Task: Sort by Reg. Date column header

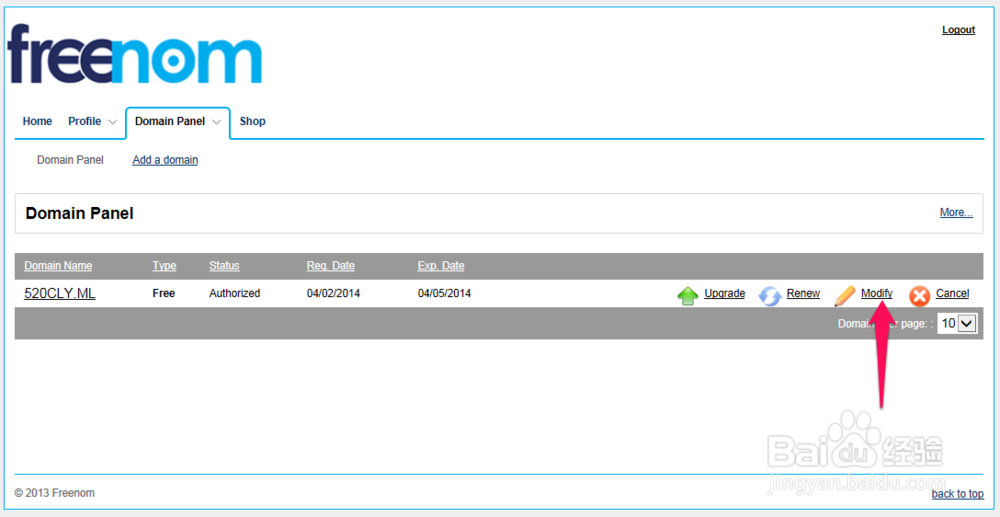Action: click(x=330, y=266)
